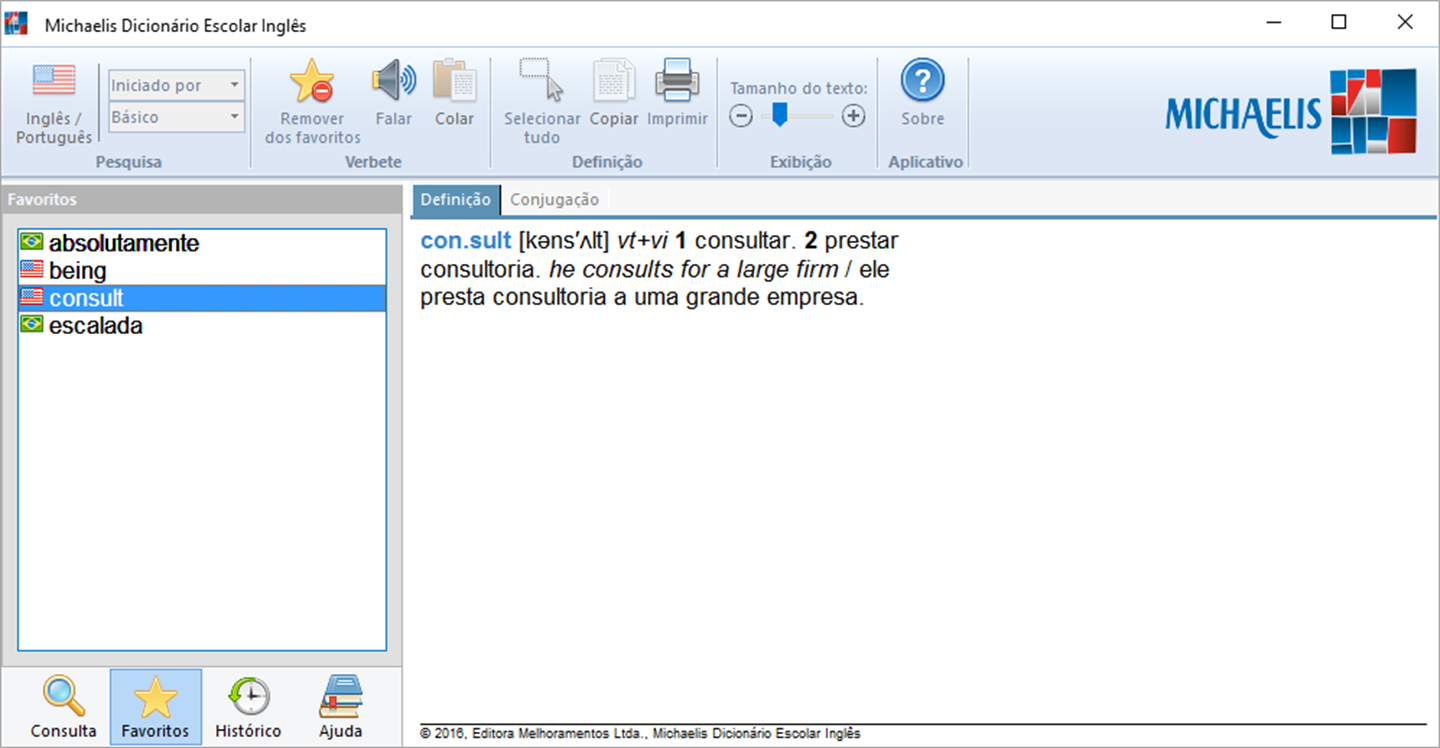Open the Histórico clock panel

tap(248, 707)
